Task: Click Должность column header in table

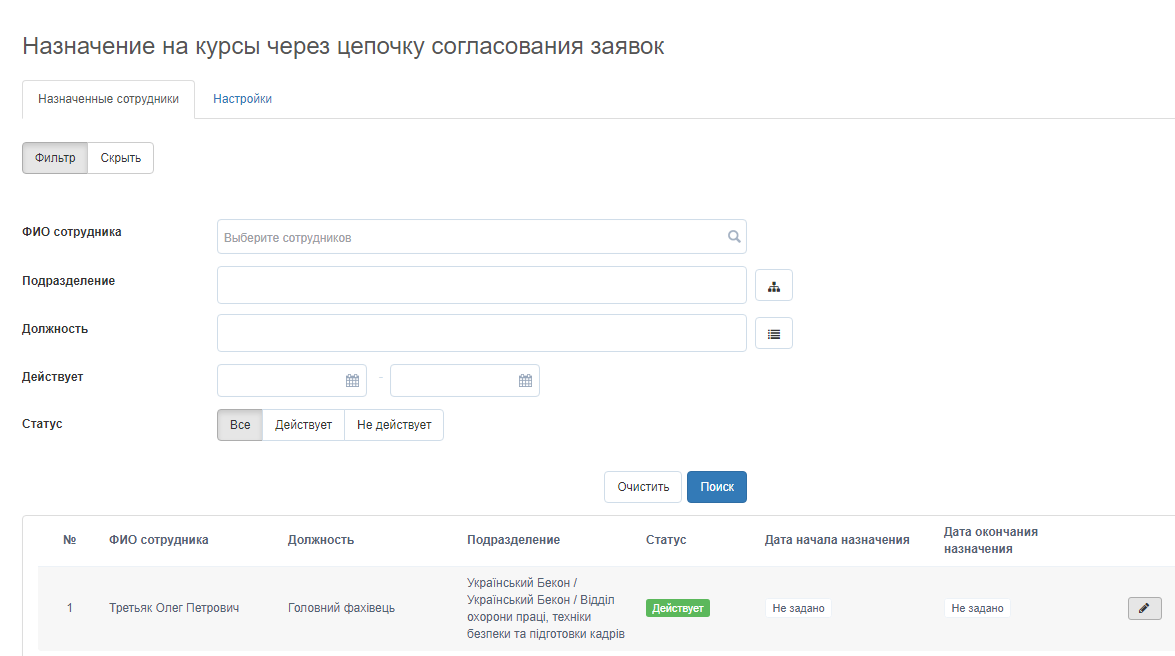Action: [321, 540]
